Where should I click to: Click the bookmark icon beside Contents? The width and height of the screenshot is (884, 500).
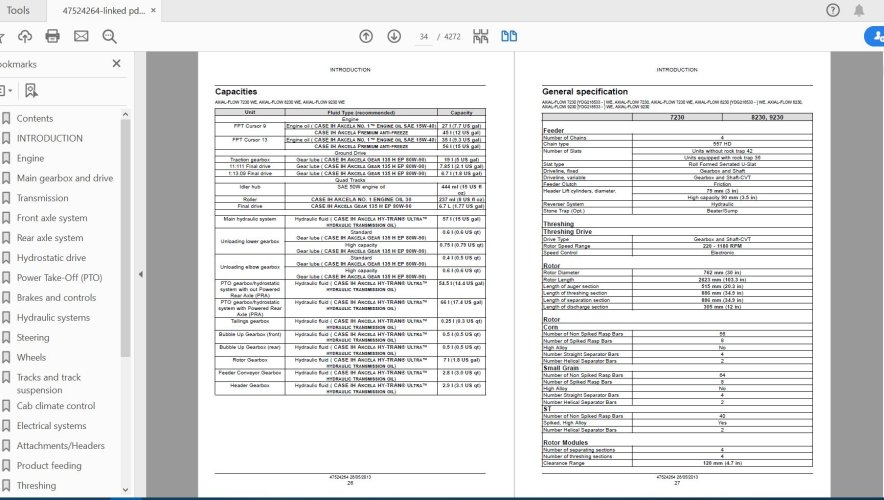(6, 118)
